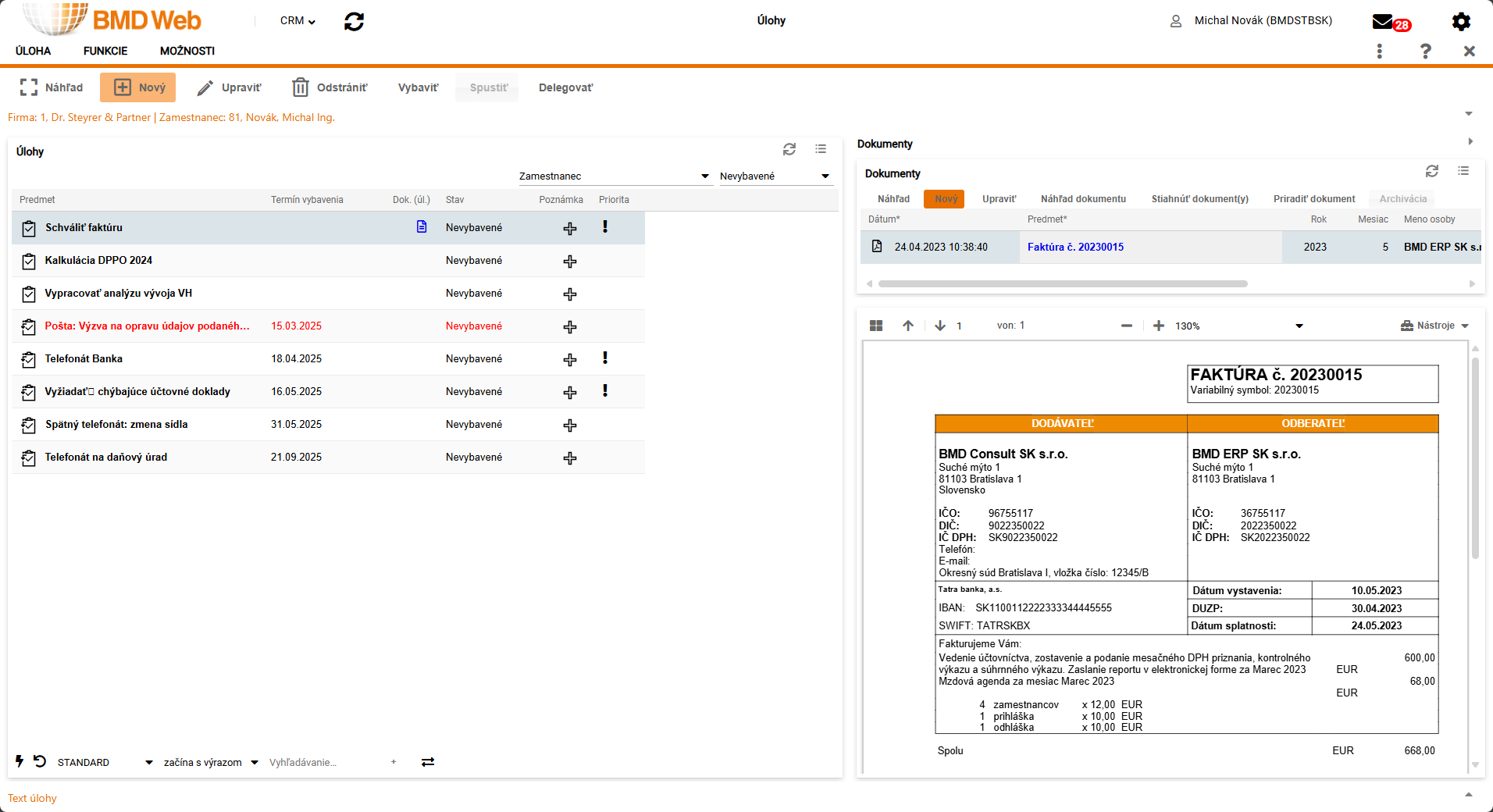Viewport: 1493px width, 812px height.
Task: Toggle quick filter lightning icon
Action: (x=20, y=761)
